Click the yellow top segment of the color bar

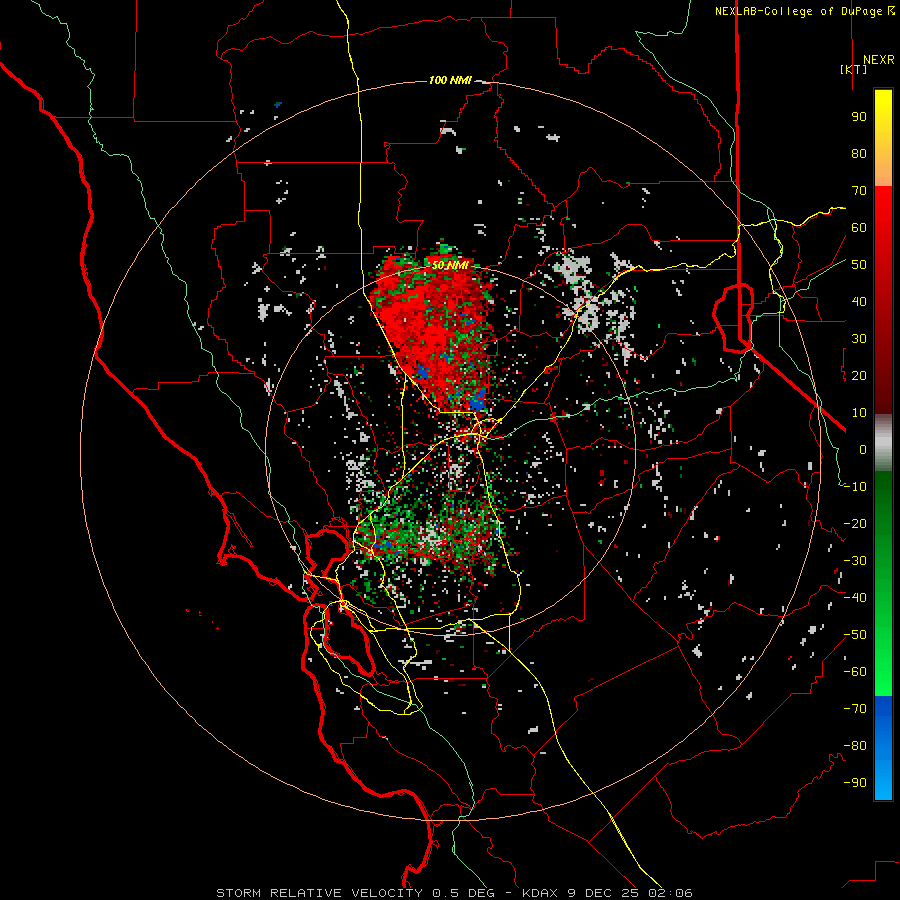coord(883,138)
